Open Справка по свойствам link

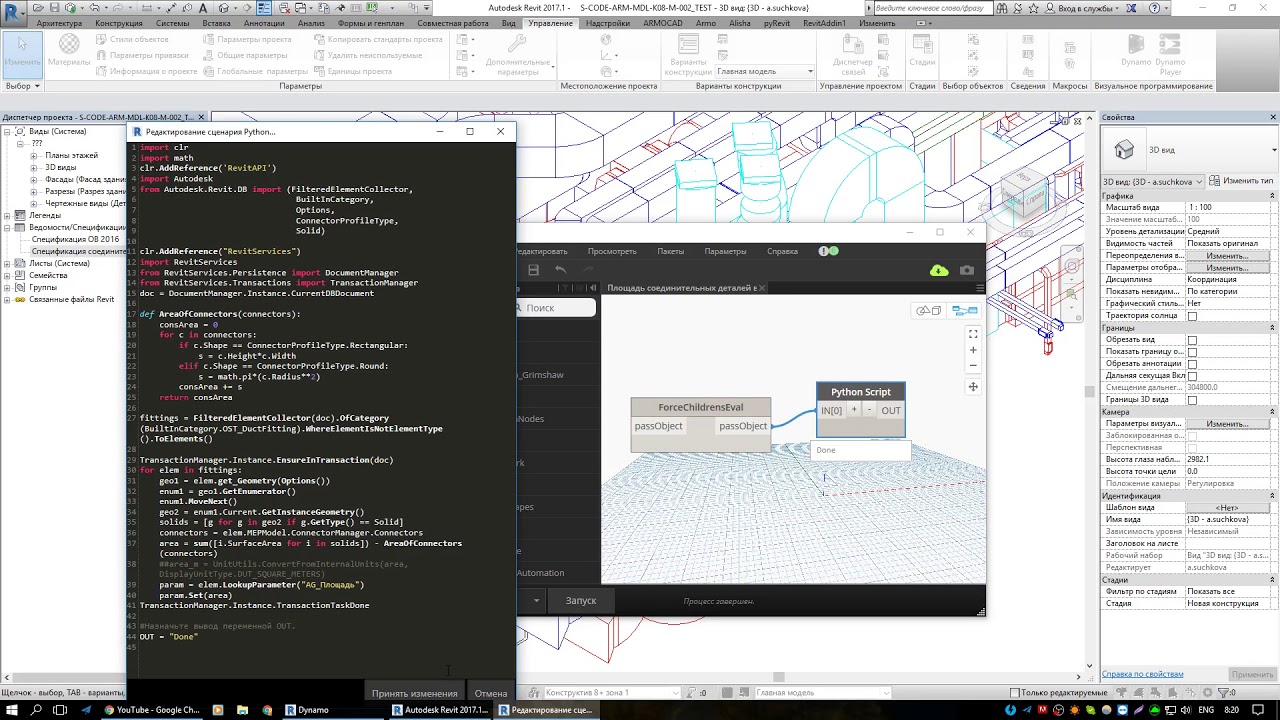point(1142,674)
